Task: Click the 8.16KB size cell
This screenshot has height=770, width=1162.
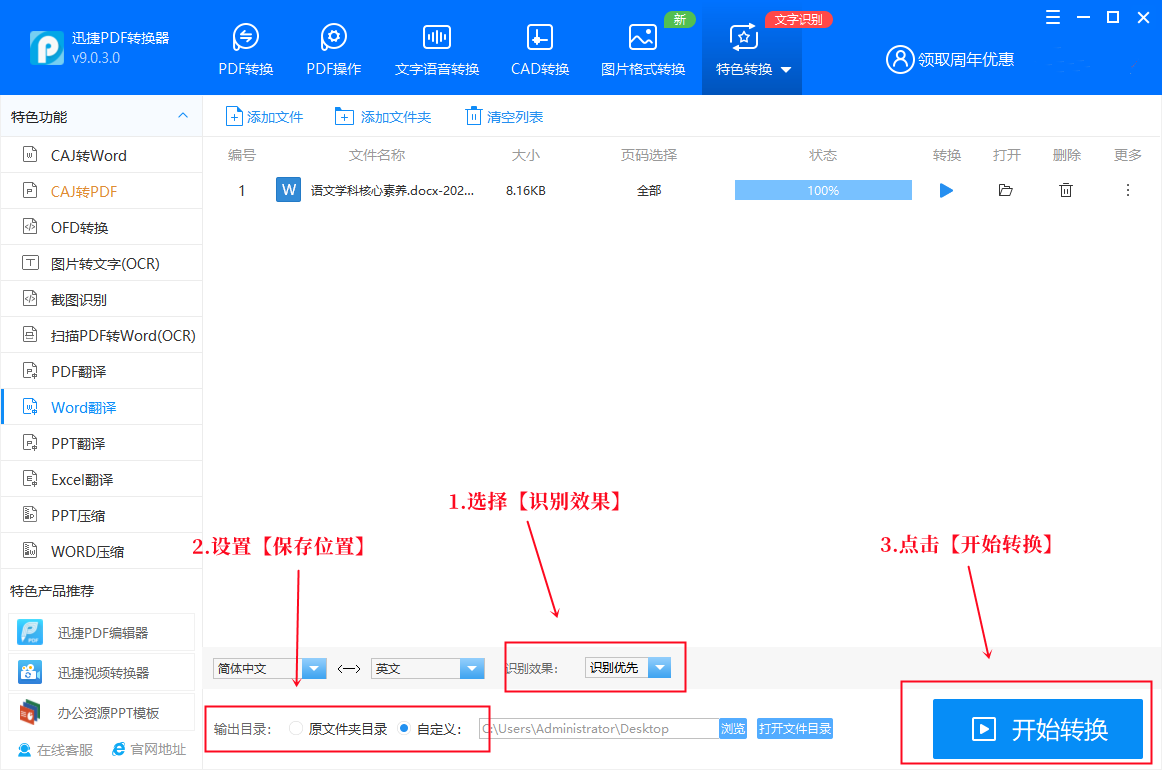Action: tap(525, 190)
